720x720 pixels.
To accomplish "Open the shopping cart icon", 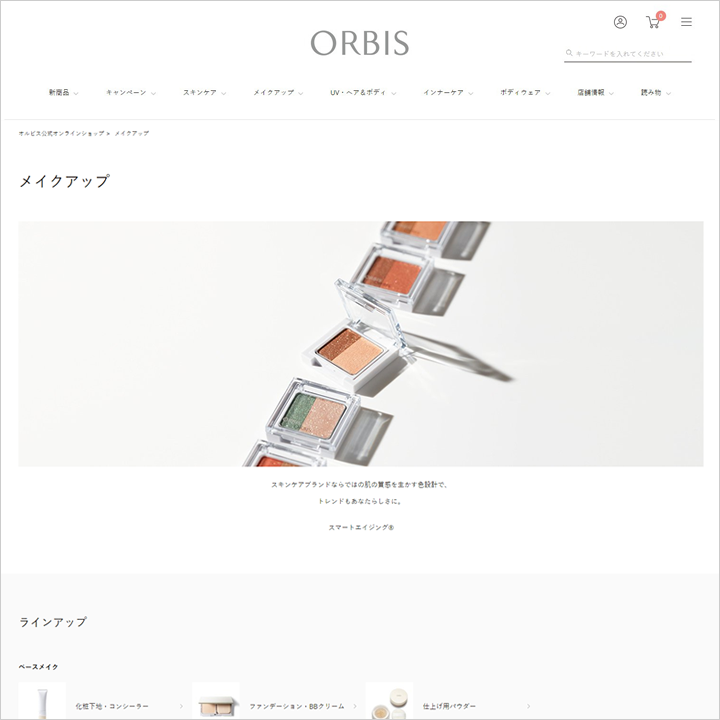I will [x=652, y=22].
